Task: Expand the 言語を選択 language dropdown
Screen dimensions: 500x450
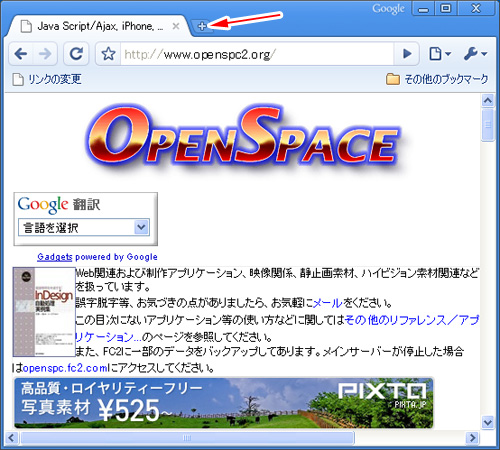Action: click(84, 228)
